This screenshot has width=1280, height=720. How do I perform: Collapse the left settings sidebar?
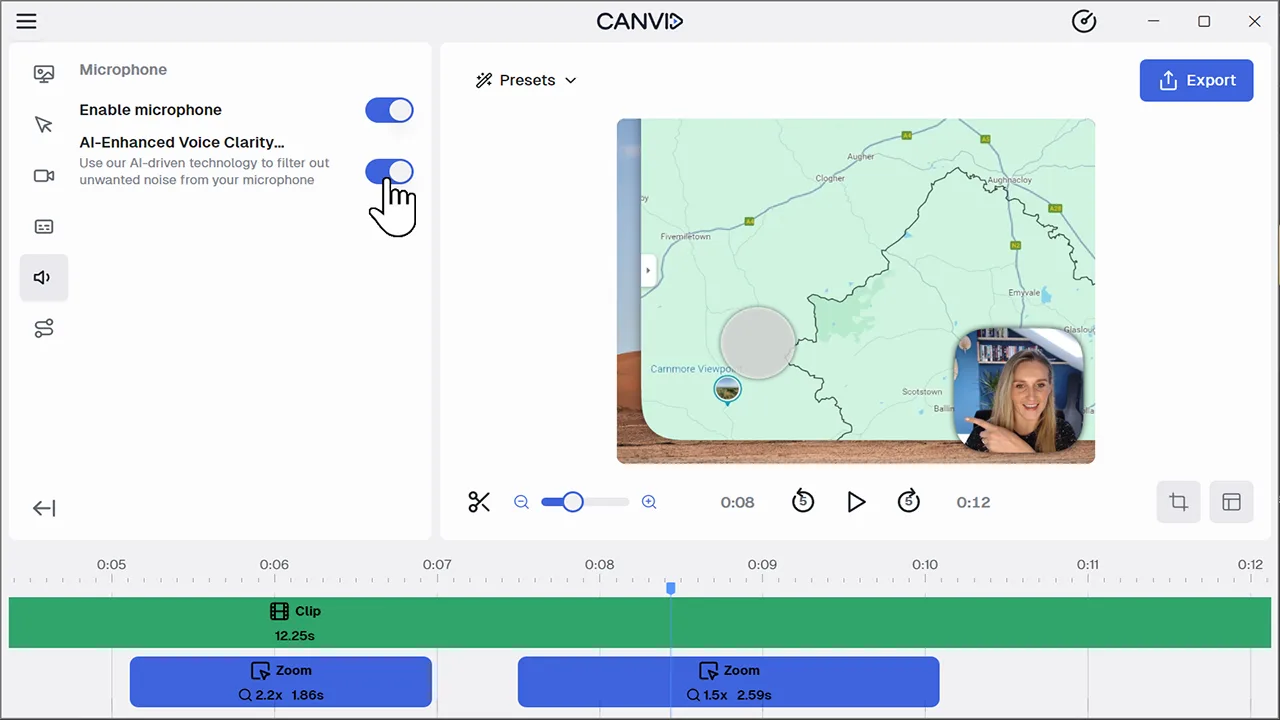[43, 508]
